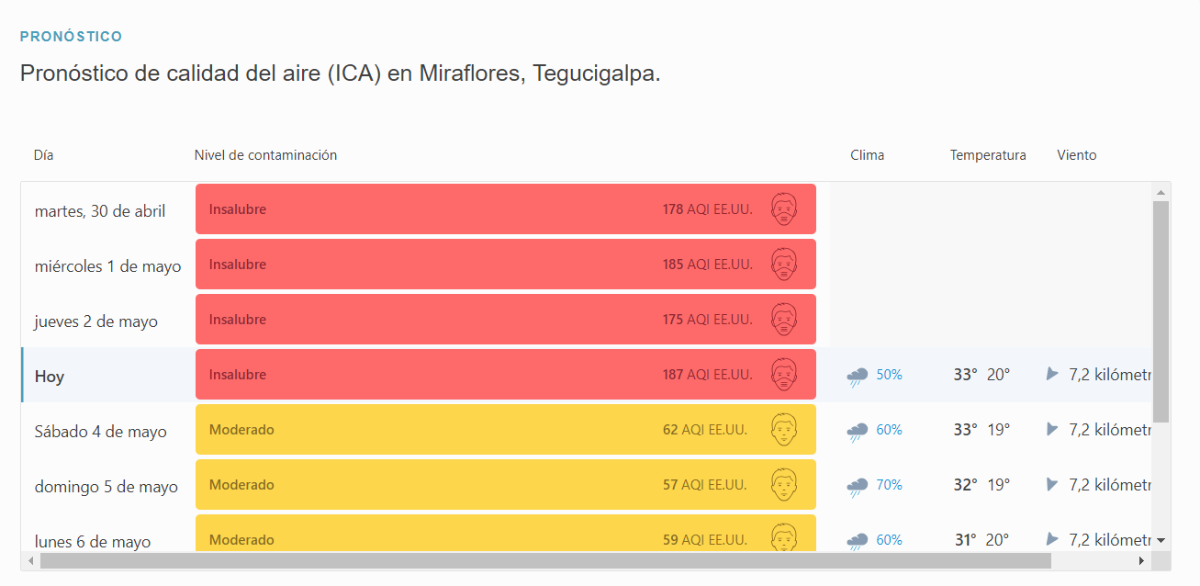Click the yellow Moderado bar showing 57 AQI
This screenshot has width=1200, height=586.
click(505, 485)
